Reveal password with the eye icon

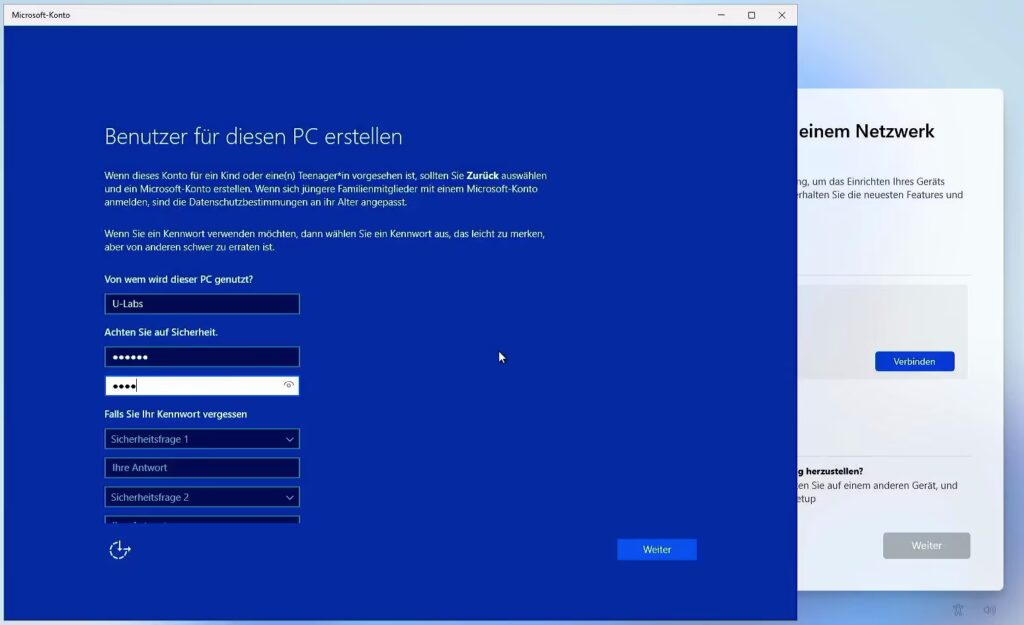pyautogui.click(x=288, y=385)
